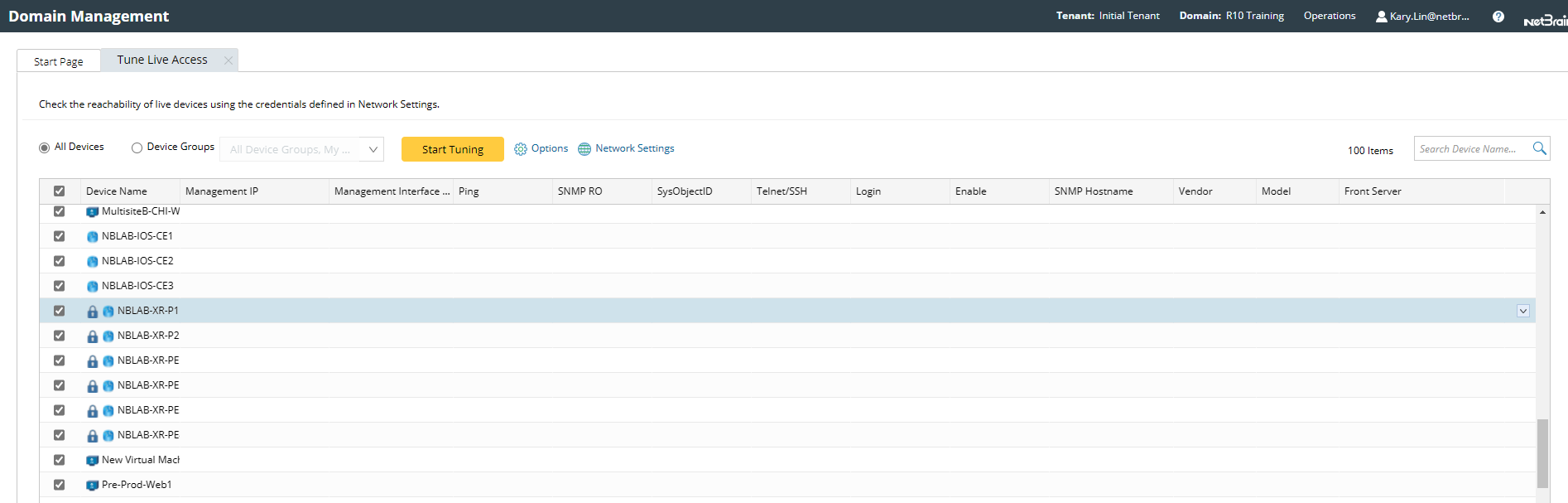Click the lock icon on NBLAB-XR-P1
Screen dimensions: 1568x503
[93, 312]
